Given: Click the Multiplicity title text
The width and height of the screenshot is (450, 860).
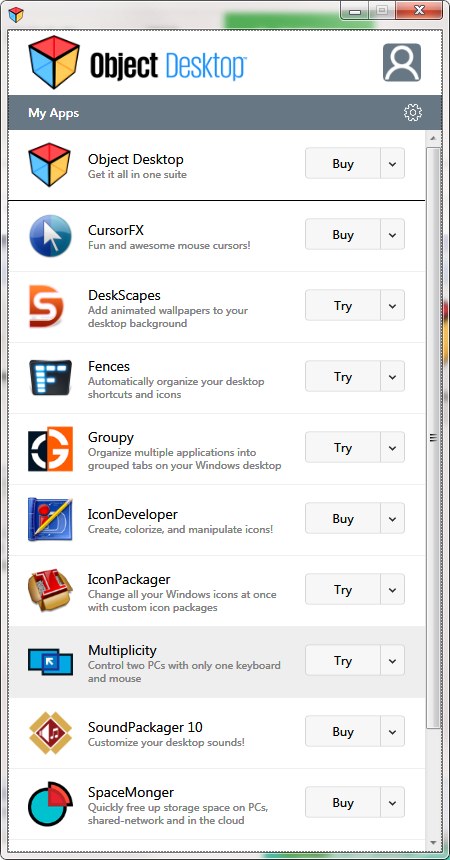Looking at the screenshot, I should (122, 650).
